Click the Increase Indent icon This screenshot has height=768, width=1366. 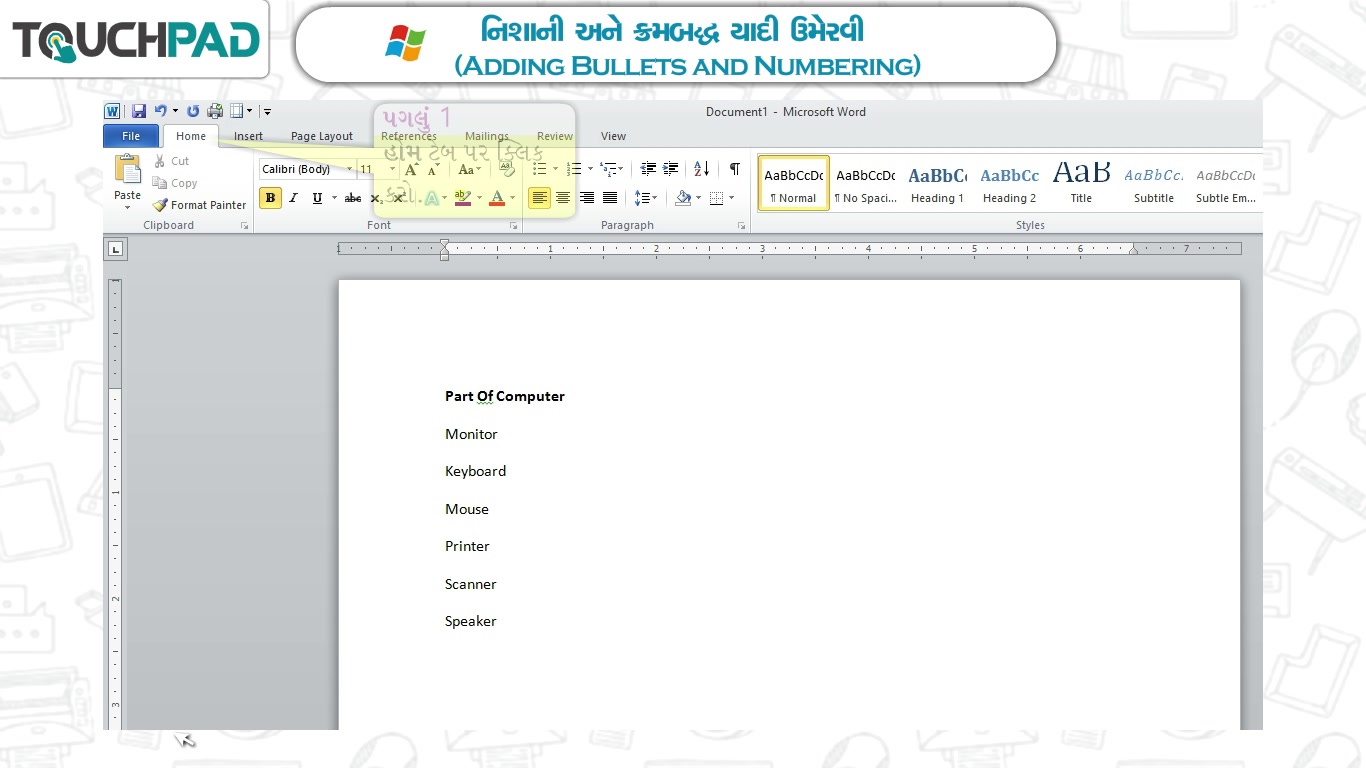671,169
